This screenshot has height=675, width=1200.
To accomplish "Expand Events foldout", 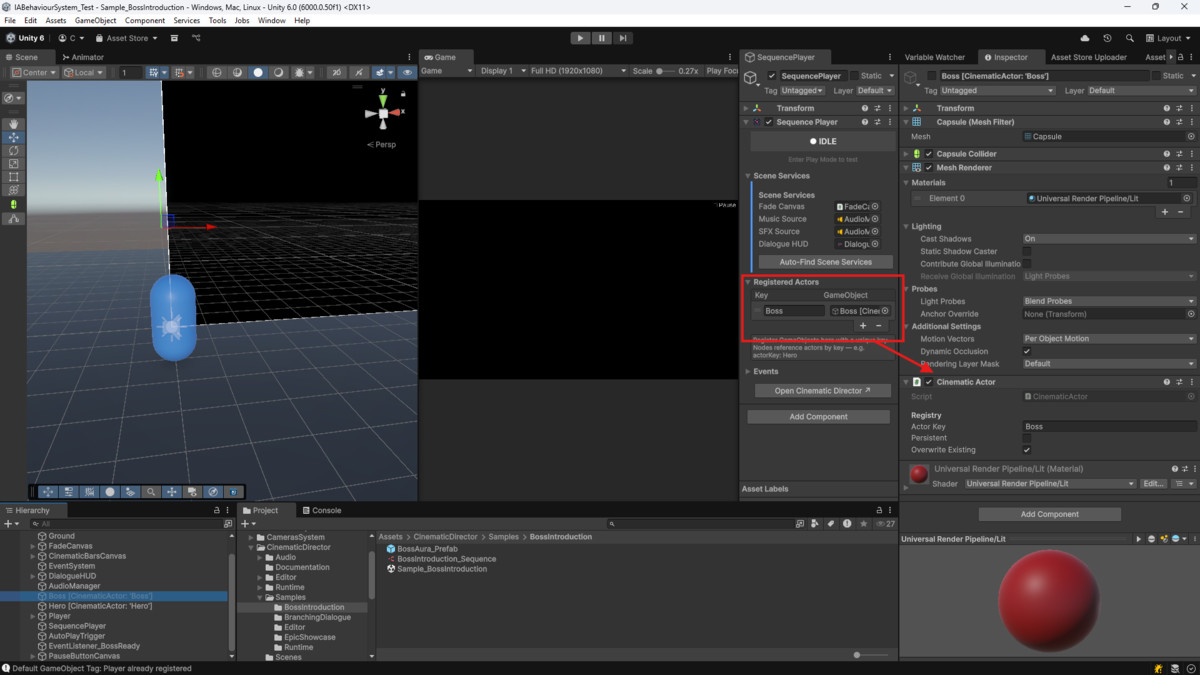I will 748,371.
